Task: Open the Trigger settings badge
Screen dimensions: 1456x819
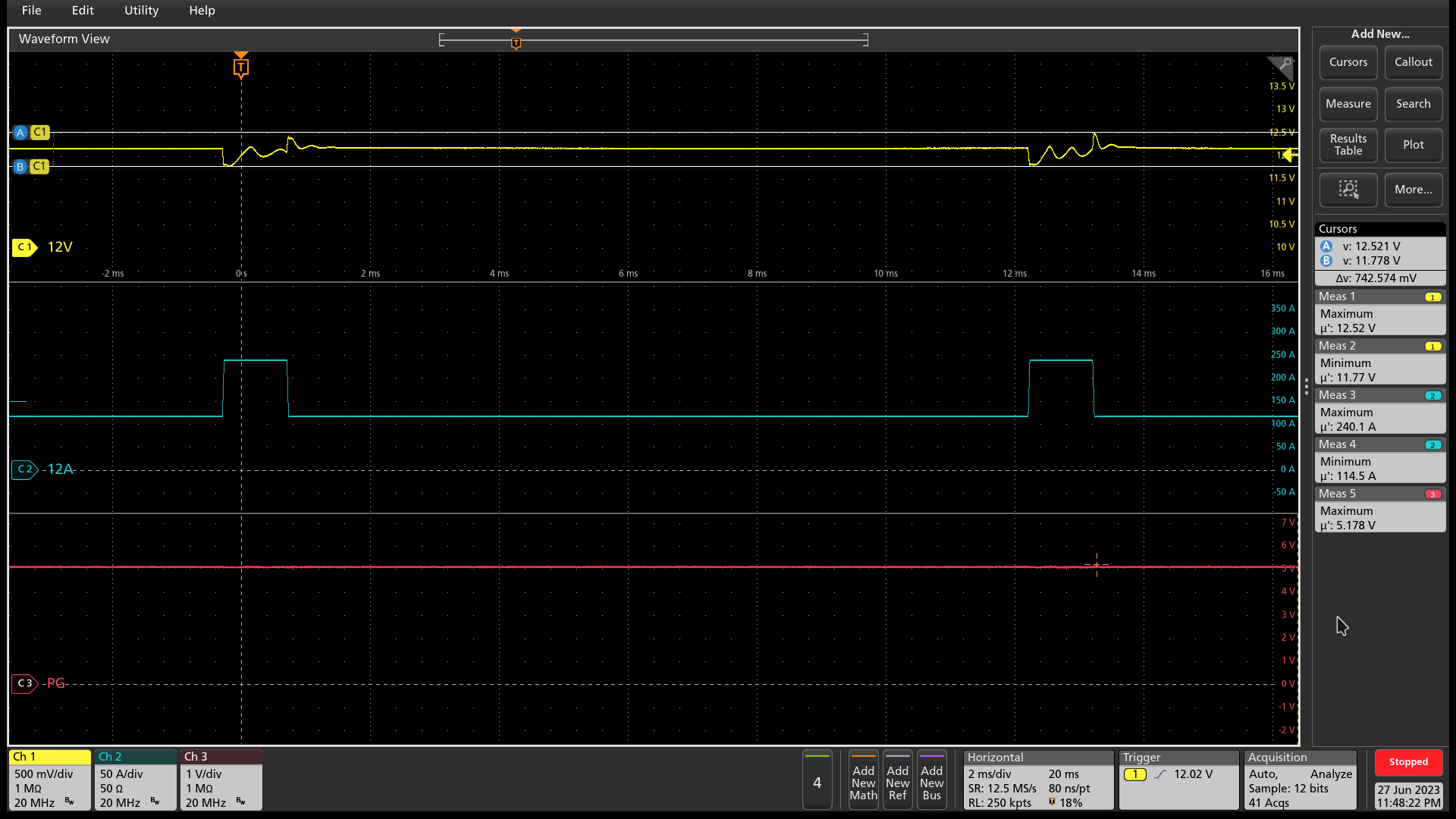Action: [1178, 780]
